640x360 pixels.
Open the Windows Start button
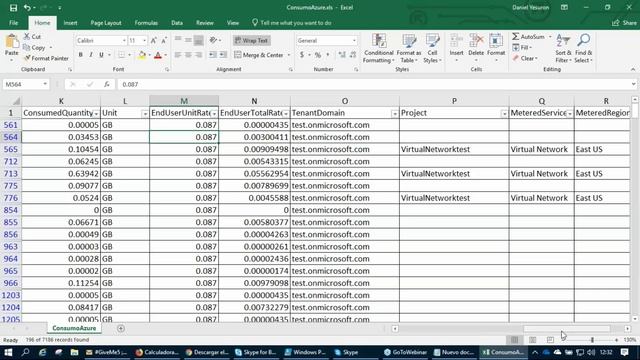pyautogui.click(x=8, y=352)
